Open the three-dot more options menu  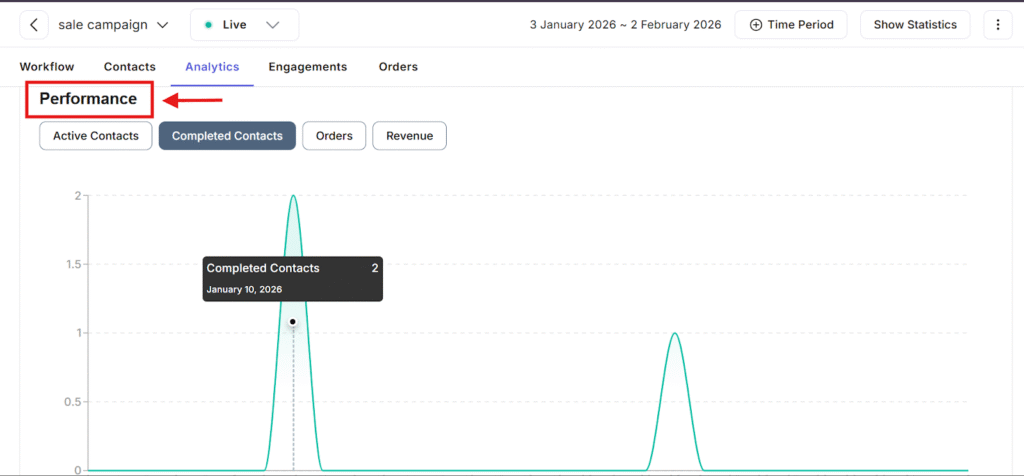[x=997, y=25]
